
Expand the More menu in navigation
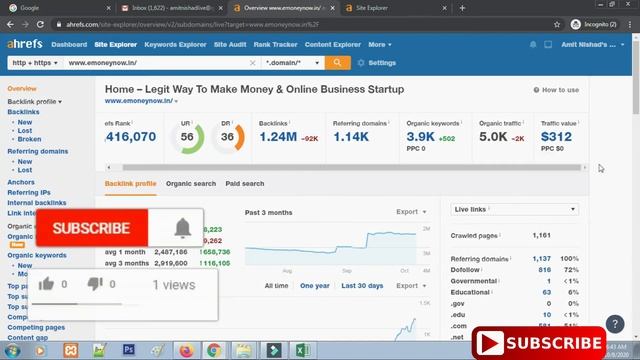[380, 44]
